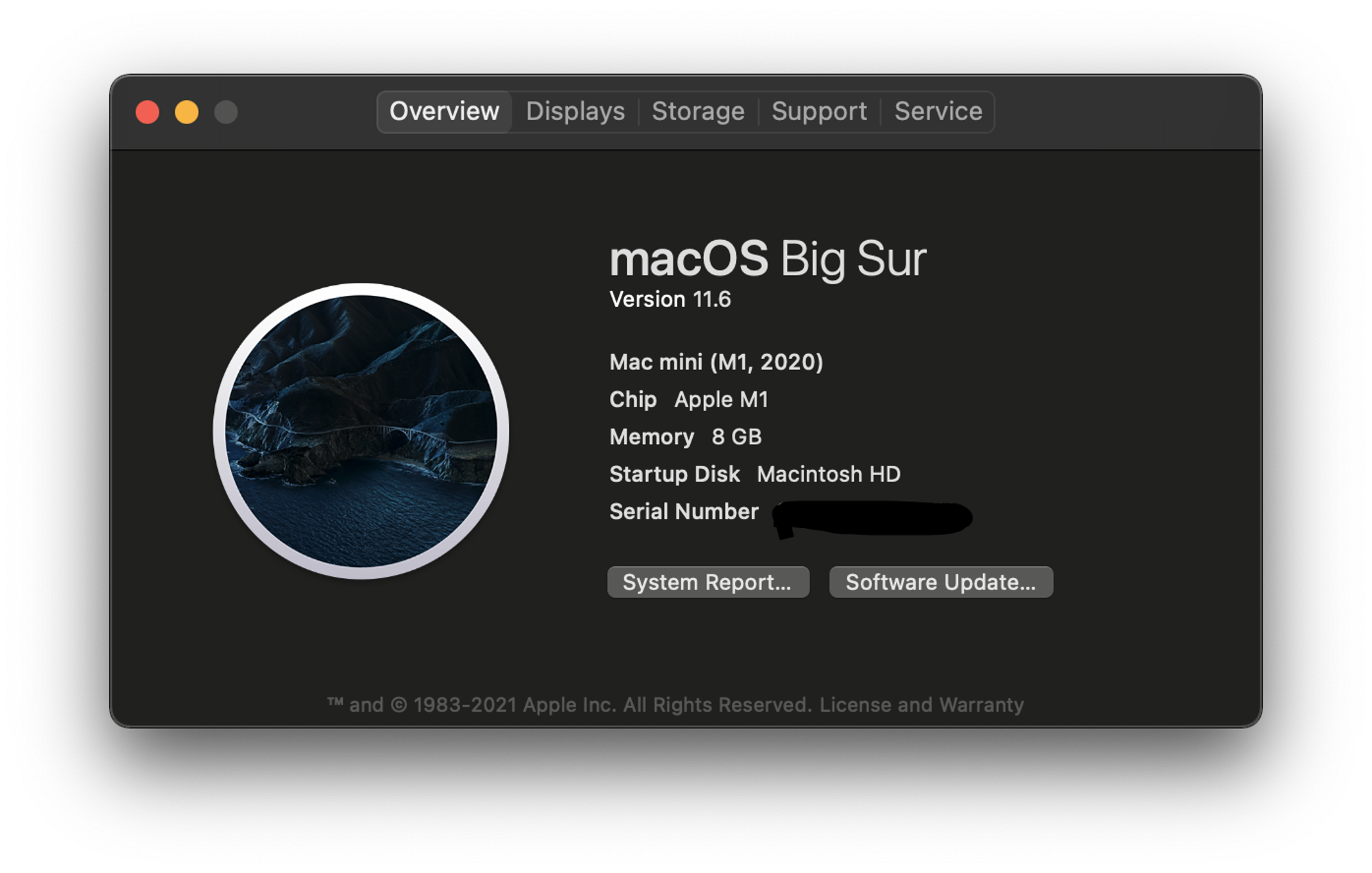Click the macOS Big Sur wallpaper icon

point(361,431)
